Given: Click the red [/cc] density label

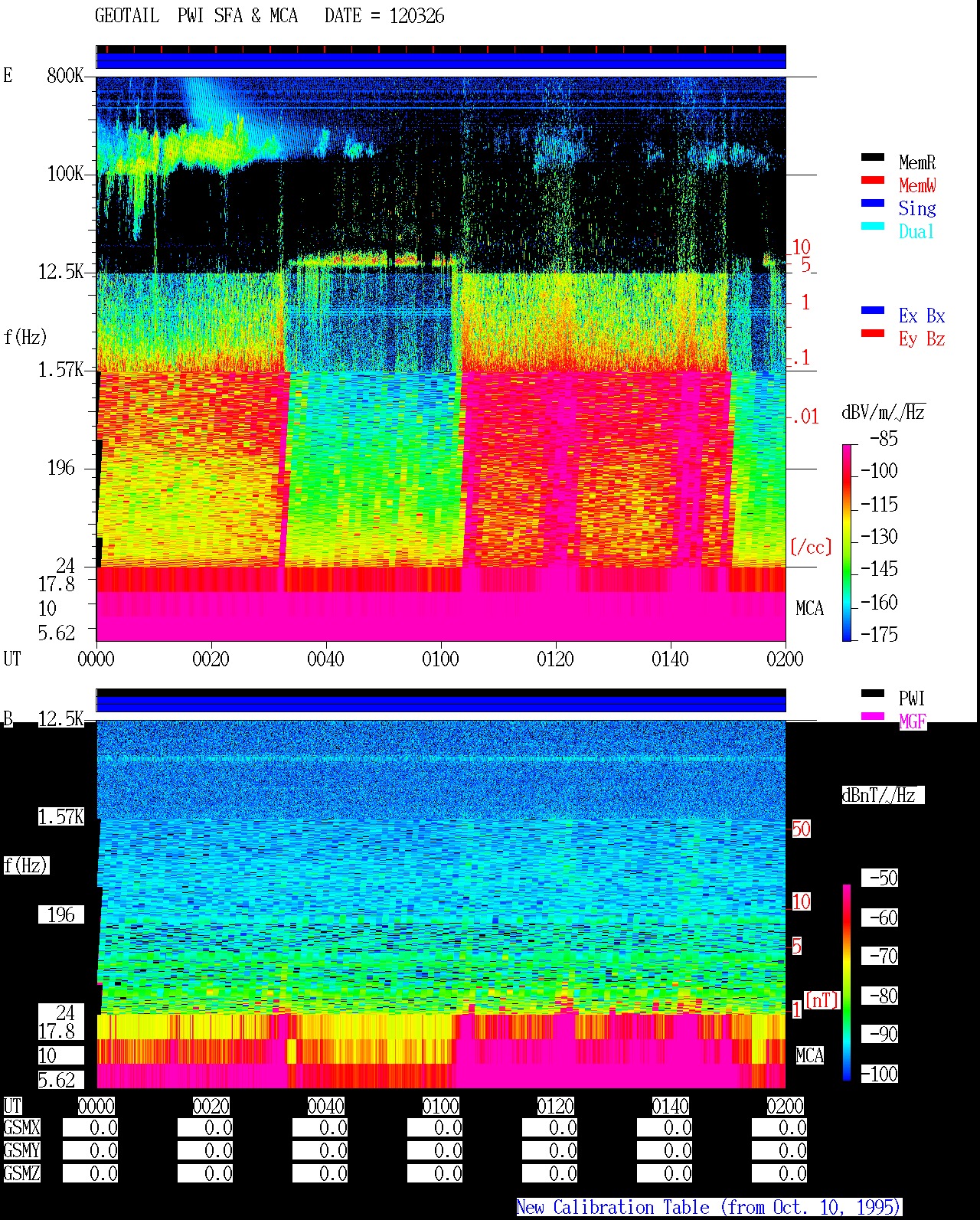Looking at the screenshot, I should [x=811, y=547].
